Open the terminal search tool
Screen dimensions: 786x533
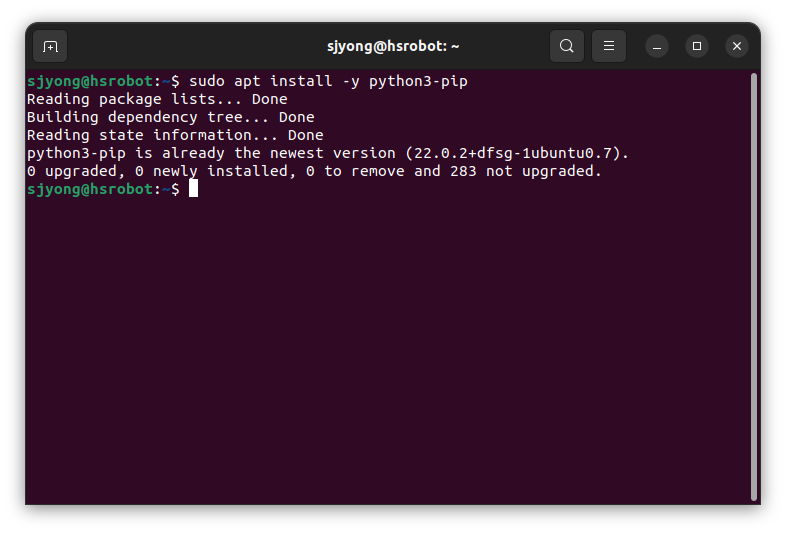point(566,46)
